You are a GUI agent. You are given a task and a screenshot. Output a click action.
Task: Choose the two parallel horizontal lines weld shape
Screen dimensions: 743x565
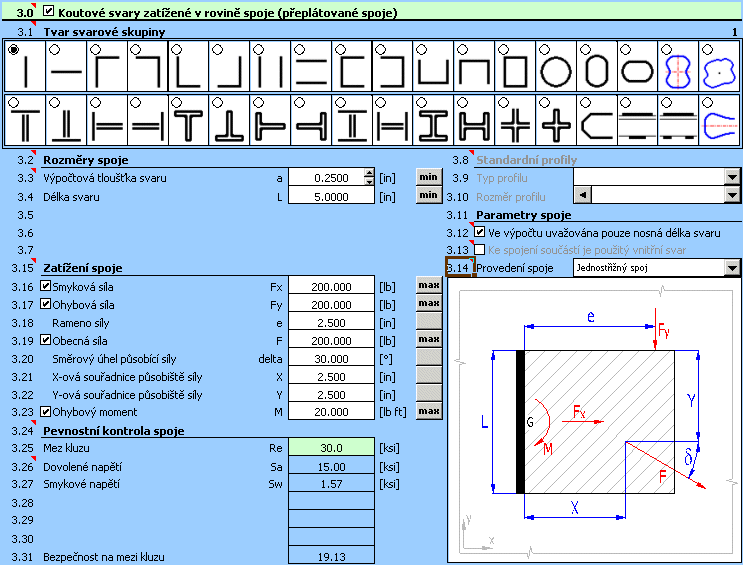click(x=299, y=49)
